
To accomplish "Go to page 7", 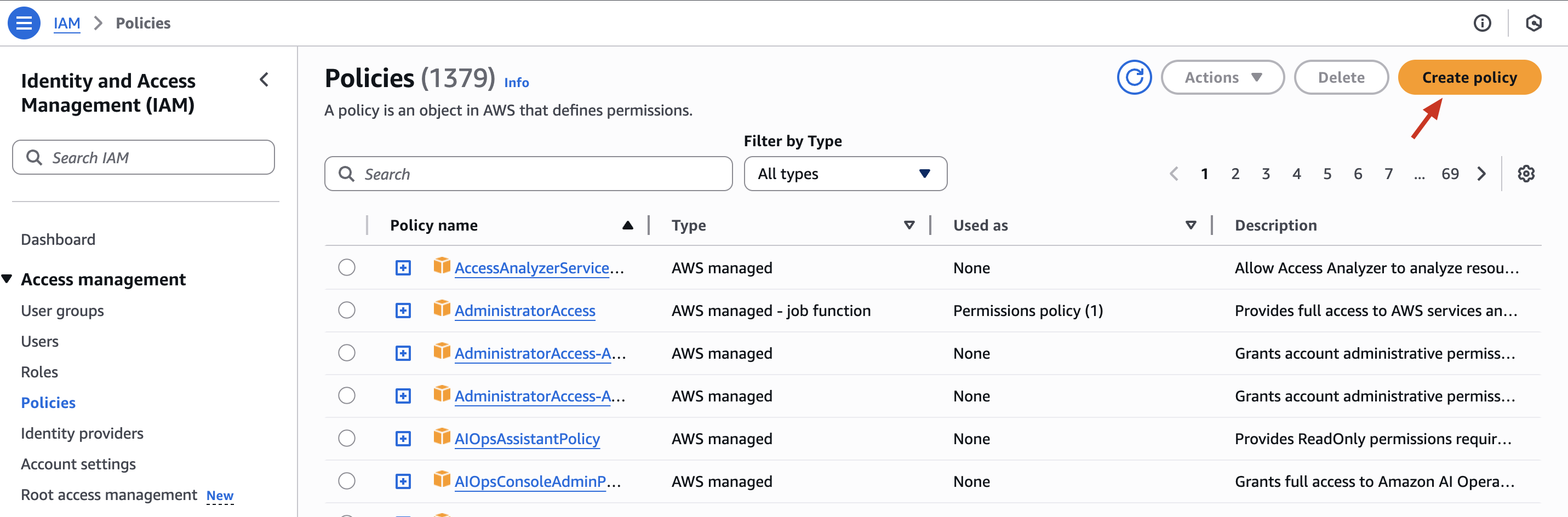I will (1388, 174).
